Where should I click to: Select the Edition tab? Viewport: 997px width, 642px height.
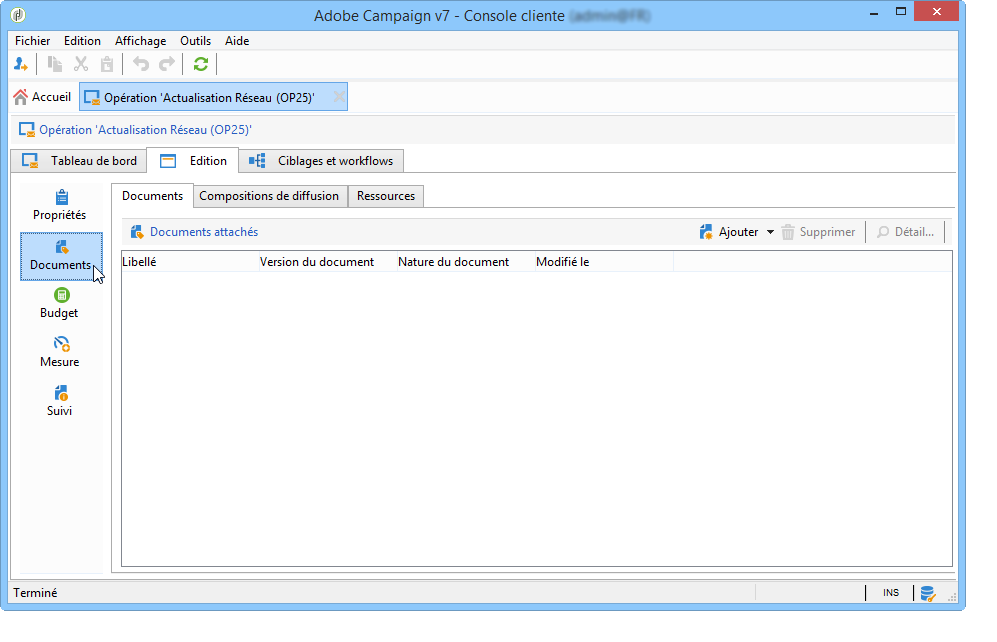pos(193,161)
